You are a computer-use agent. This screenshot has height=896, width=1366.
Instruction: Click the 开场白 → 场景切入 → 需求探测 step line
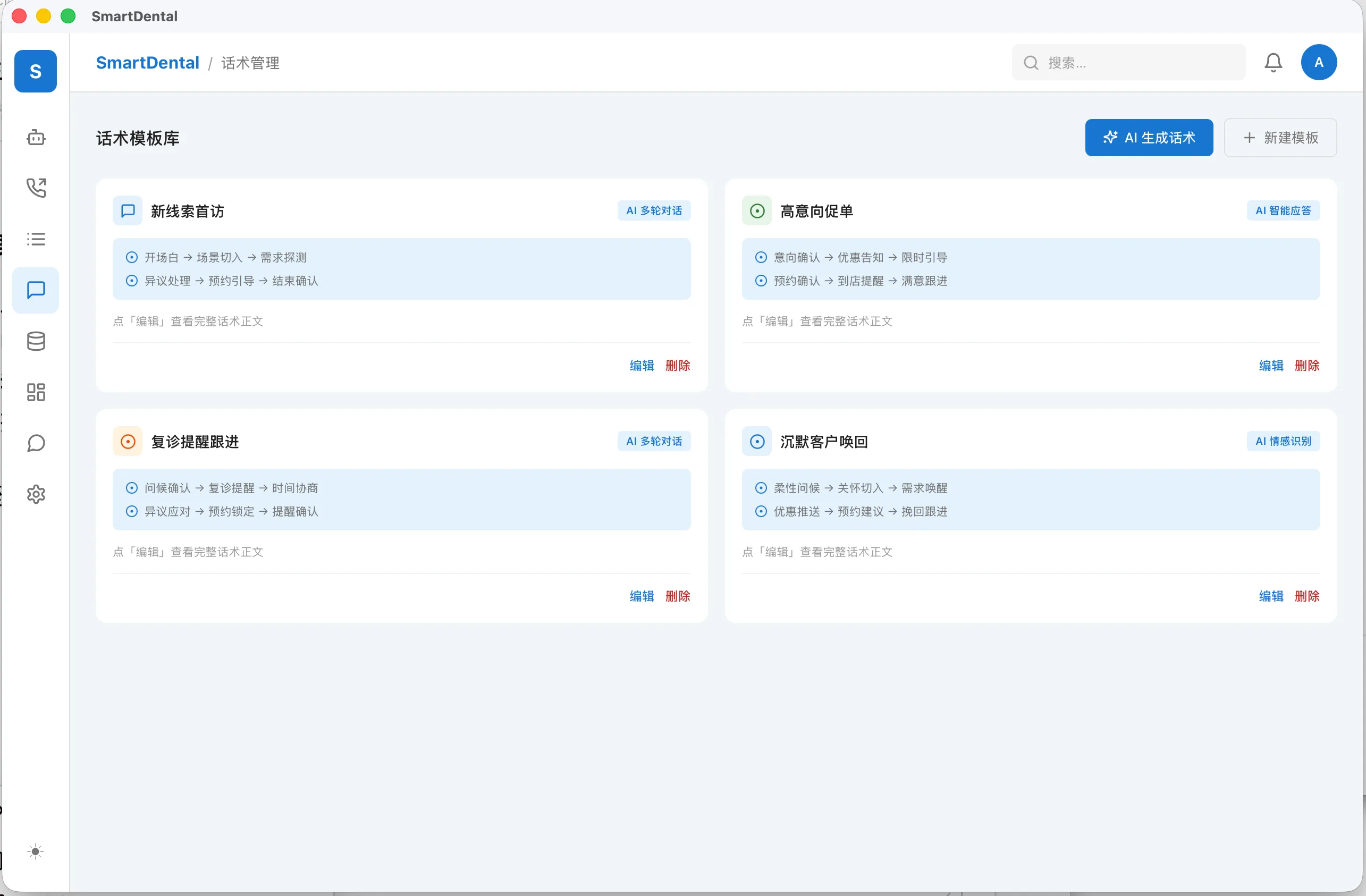click(x=225, y=257)
